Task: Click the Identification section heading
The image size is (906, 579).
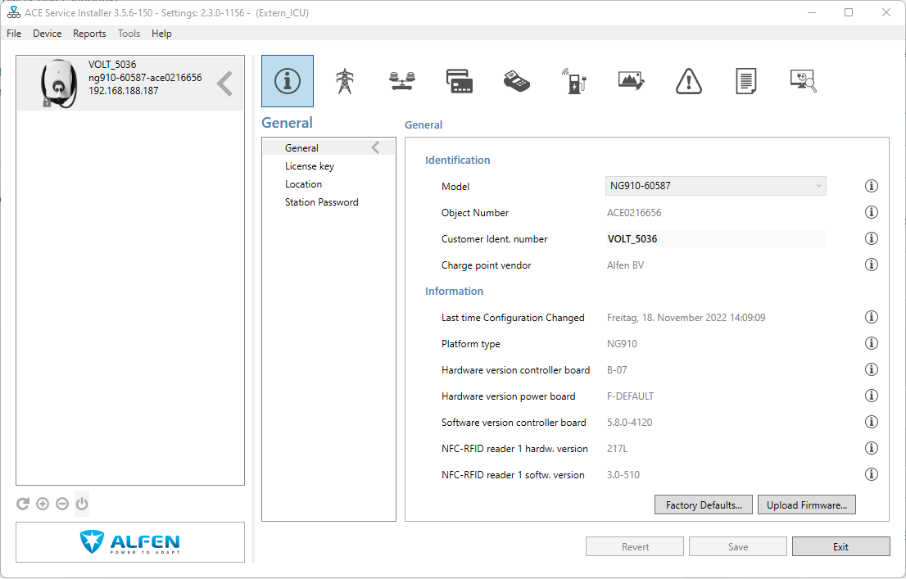Action: pos(458,160)
